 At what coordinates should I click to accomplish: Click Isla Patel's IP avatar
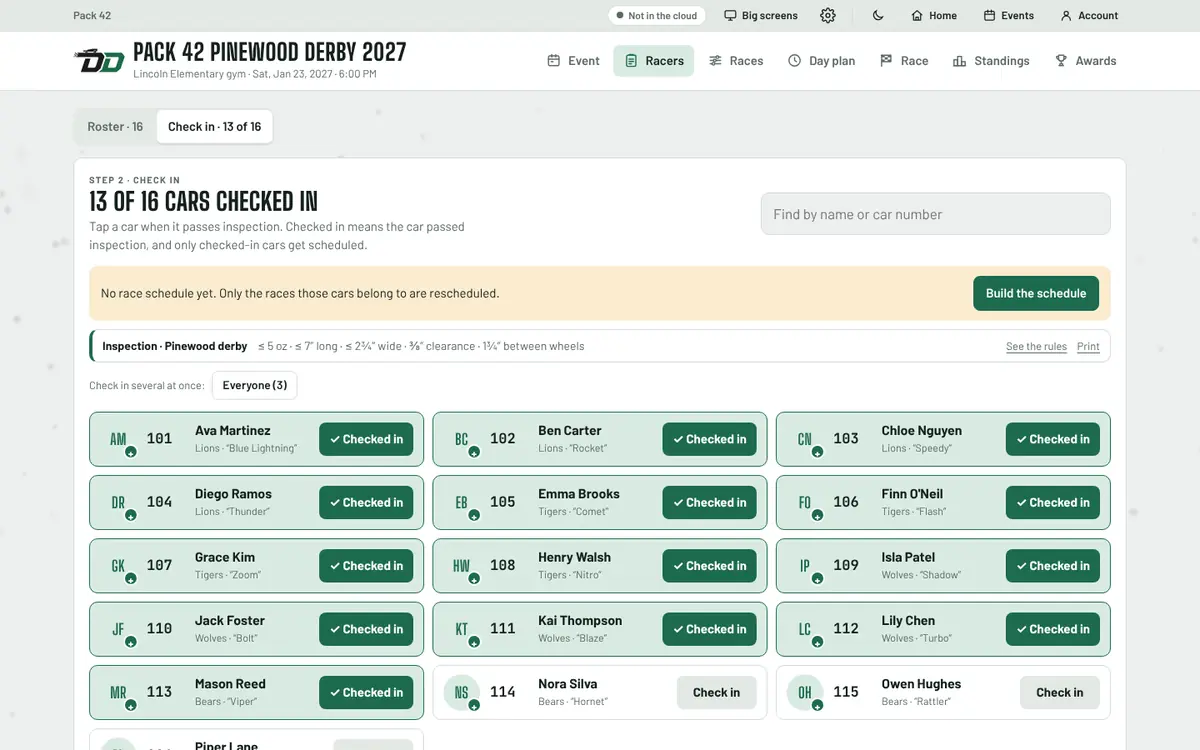(805, 566)
